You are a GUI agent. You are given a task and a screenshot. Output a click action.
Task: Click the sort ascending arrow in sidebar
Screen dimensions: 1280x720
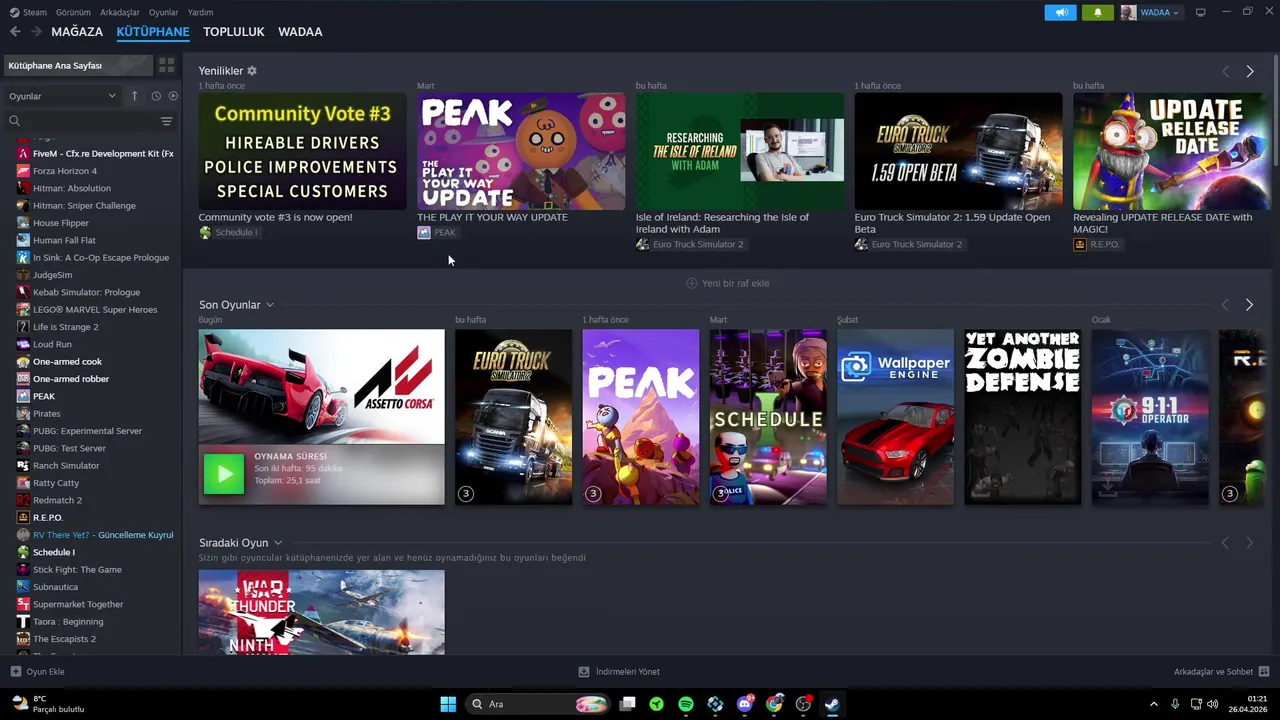[134, 96]
